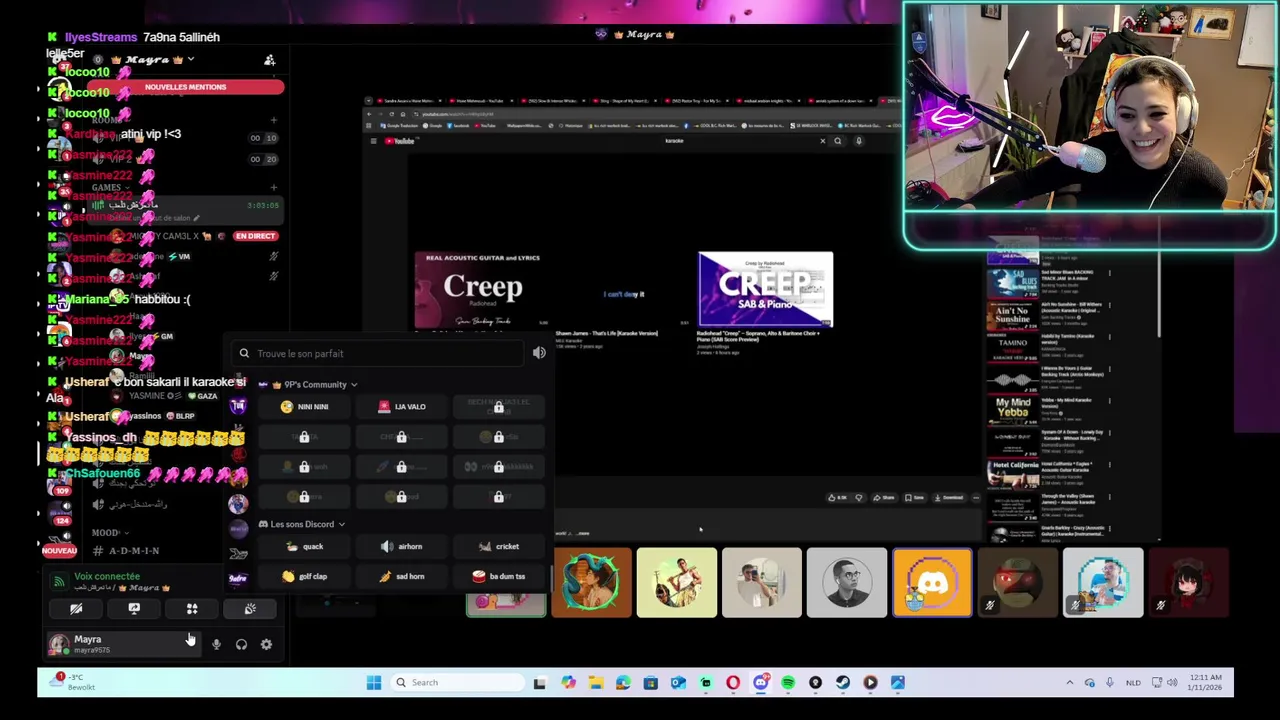
Task: Open the Mayra server name dropdown
Action: [x=153, y=60]
